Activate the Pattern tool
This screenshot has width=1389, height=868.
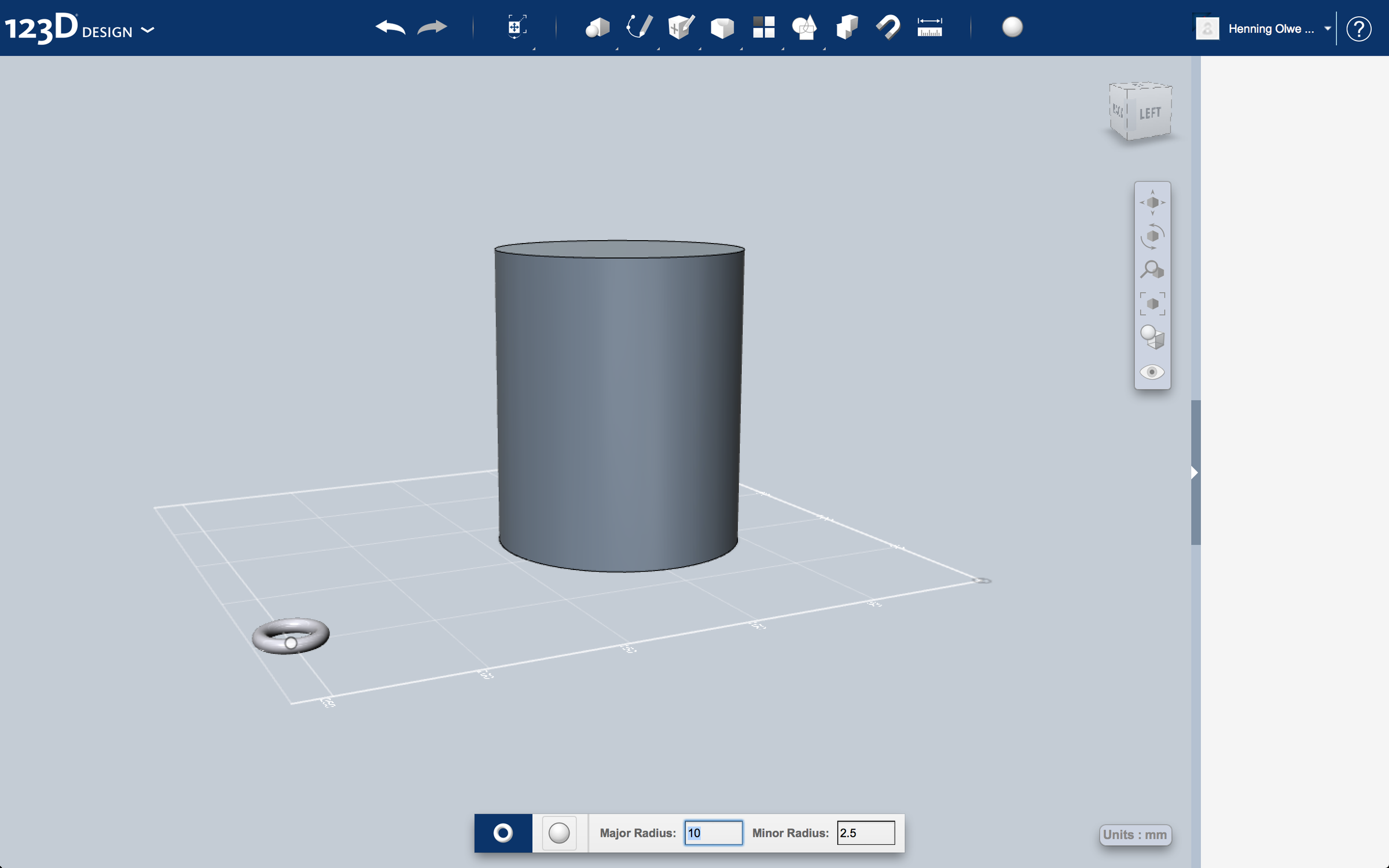coord(764,27)
